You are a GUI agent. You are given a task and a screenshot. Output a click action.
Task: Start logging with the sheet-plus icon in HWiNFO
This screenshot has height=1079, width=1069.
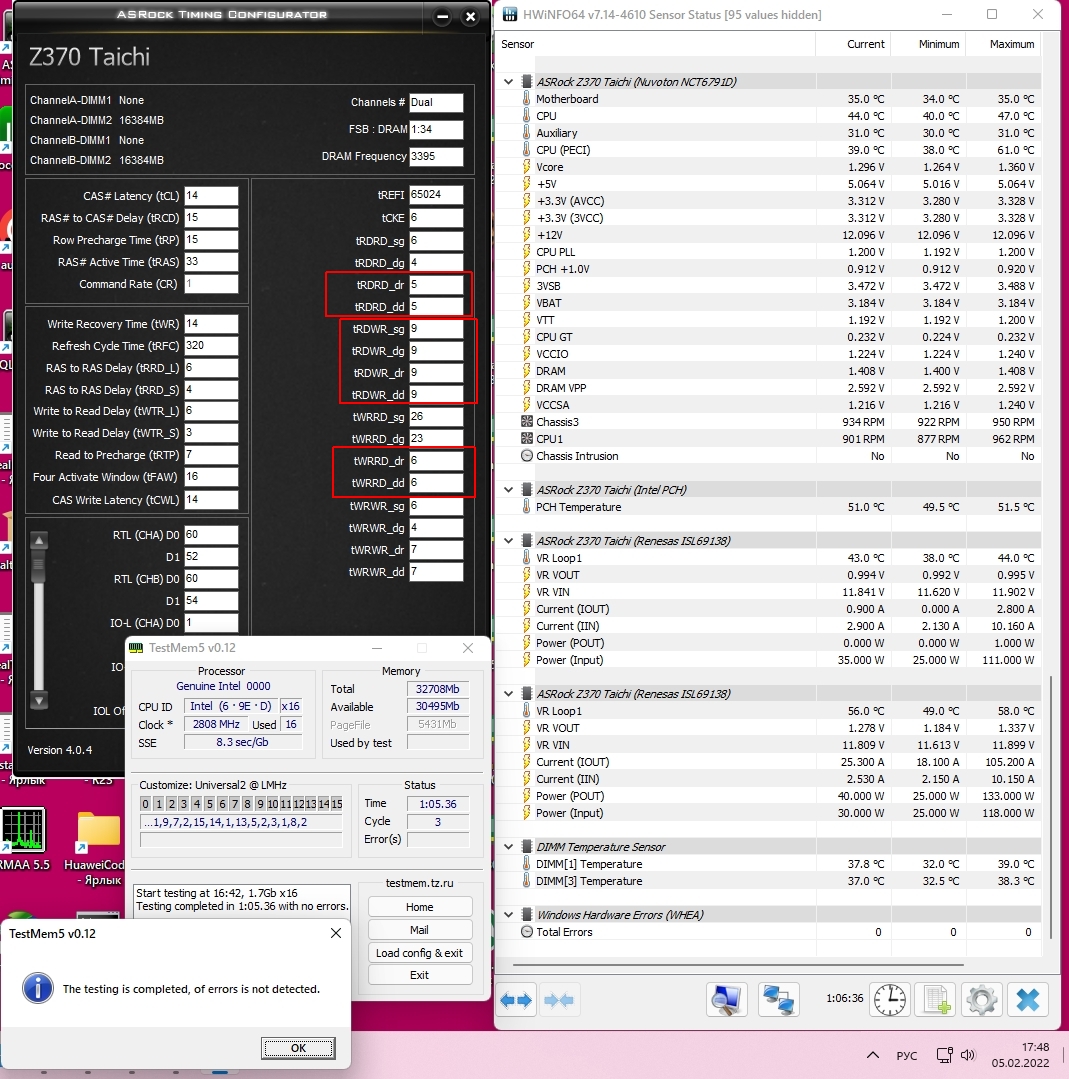(937, 1000)
